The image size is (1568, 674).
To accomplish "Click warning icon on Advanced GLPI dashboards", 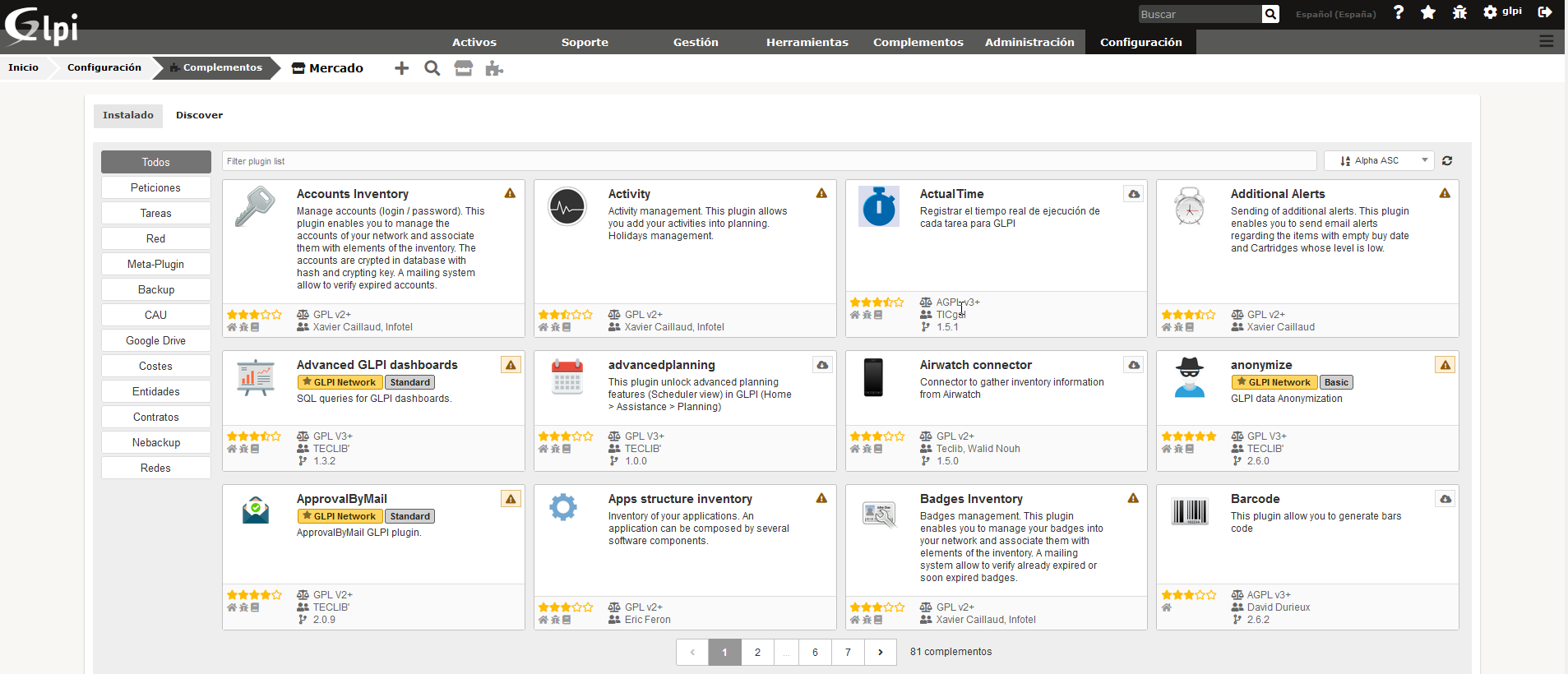I will click(511, 365).
